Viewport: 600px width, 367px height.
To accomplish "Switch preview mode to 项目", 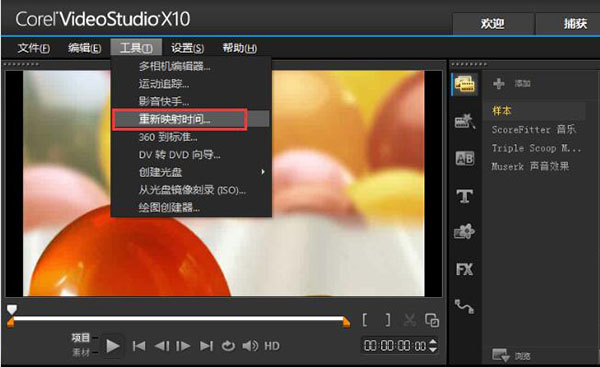I will [x=80, y=338].
